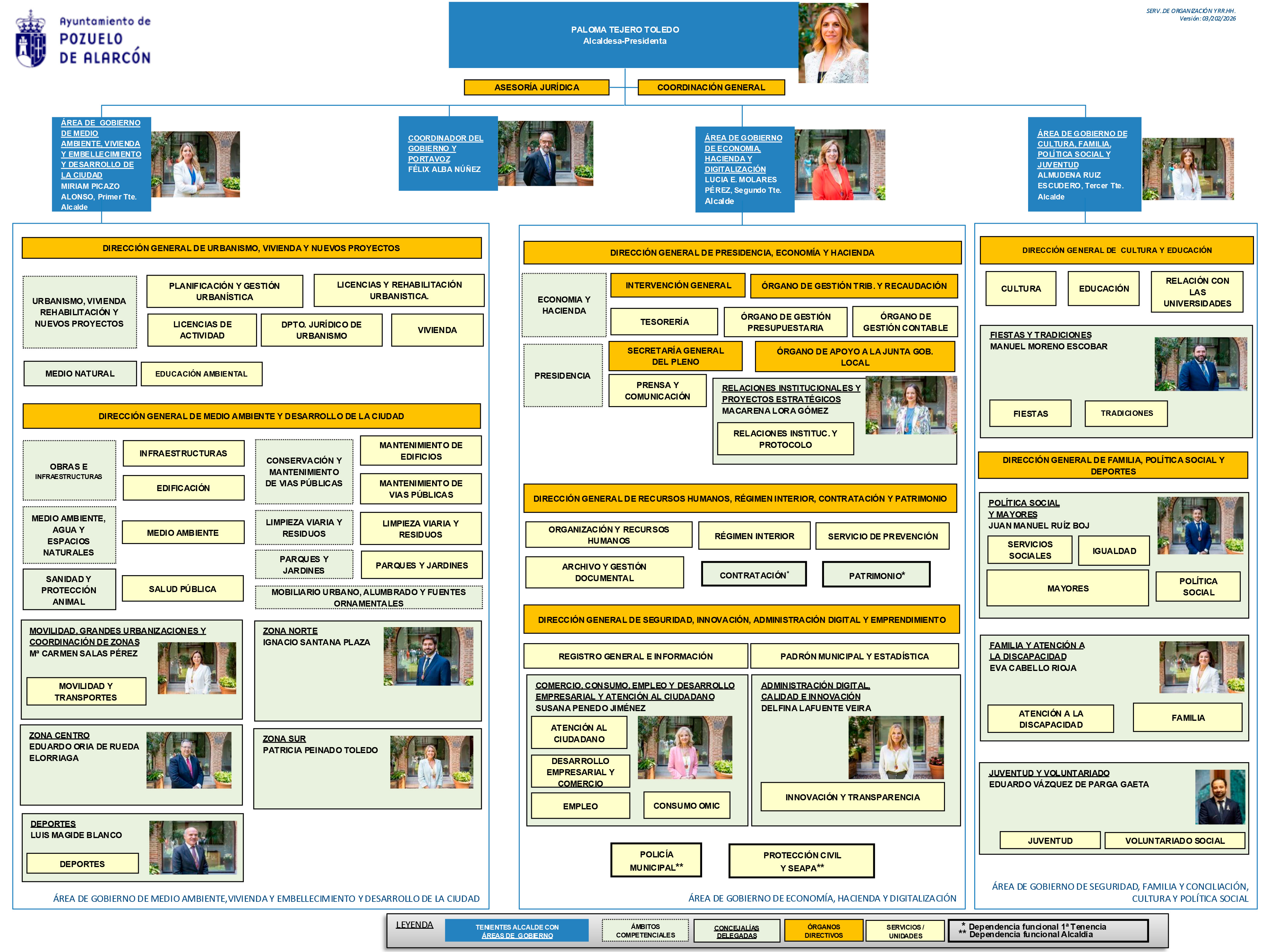Click the Tesorería unit box
This screenshot has height=952, width=1270.
click(x=664, y=321)
